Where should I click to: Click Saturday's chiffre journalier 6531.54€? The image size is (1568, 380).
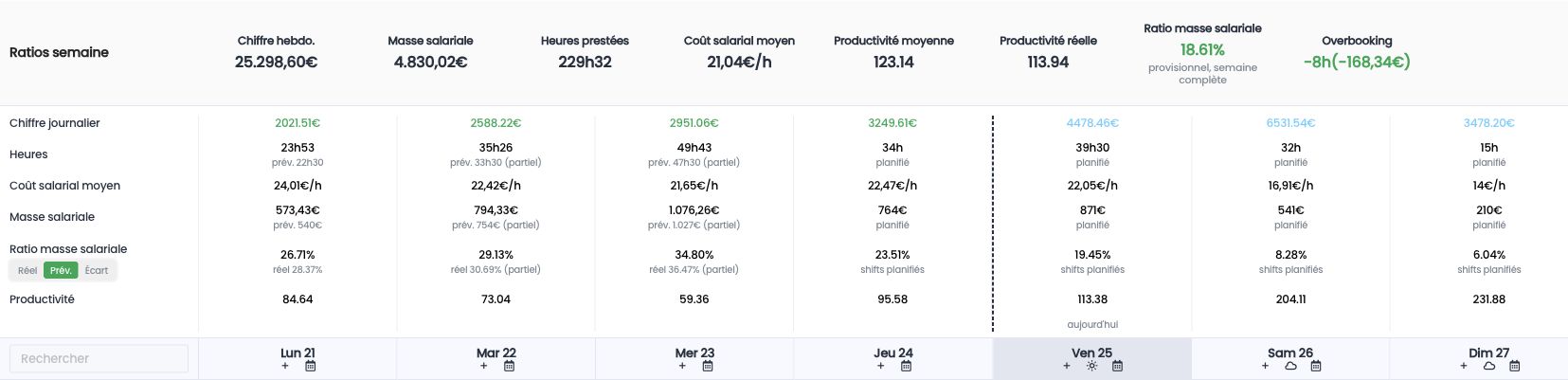coord(1290,123)
